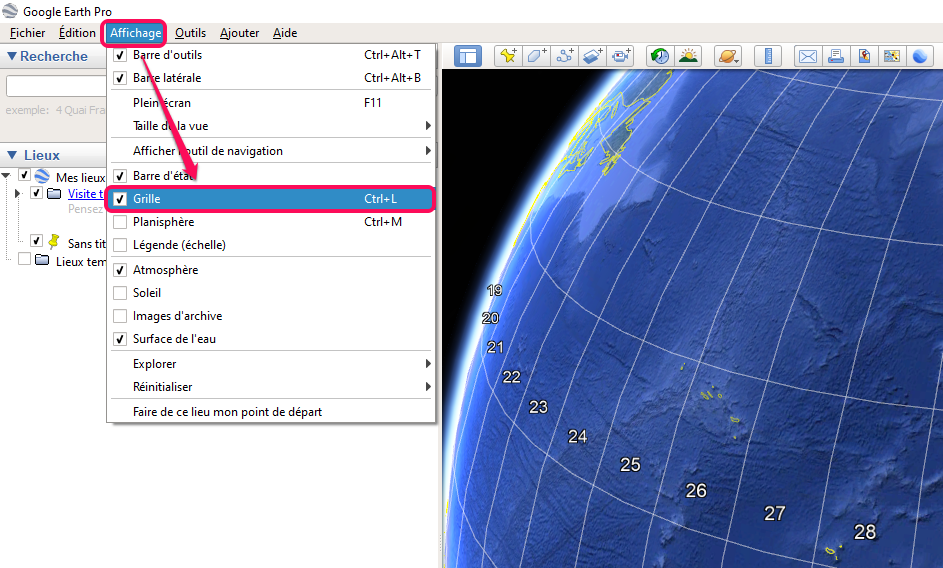Toggle Barre d'état checkbox
943x568 pixels.
[x=120, y=176]
